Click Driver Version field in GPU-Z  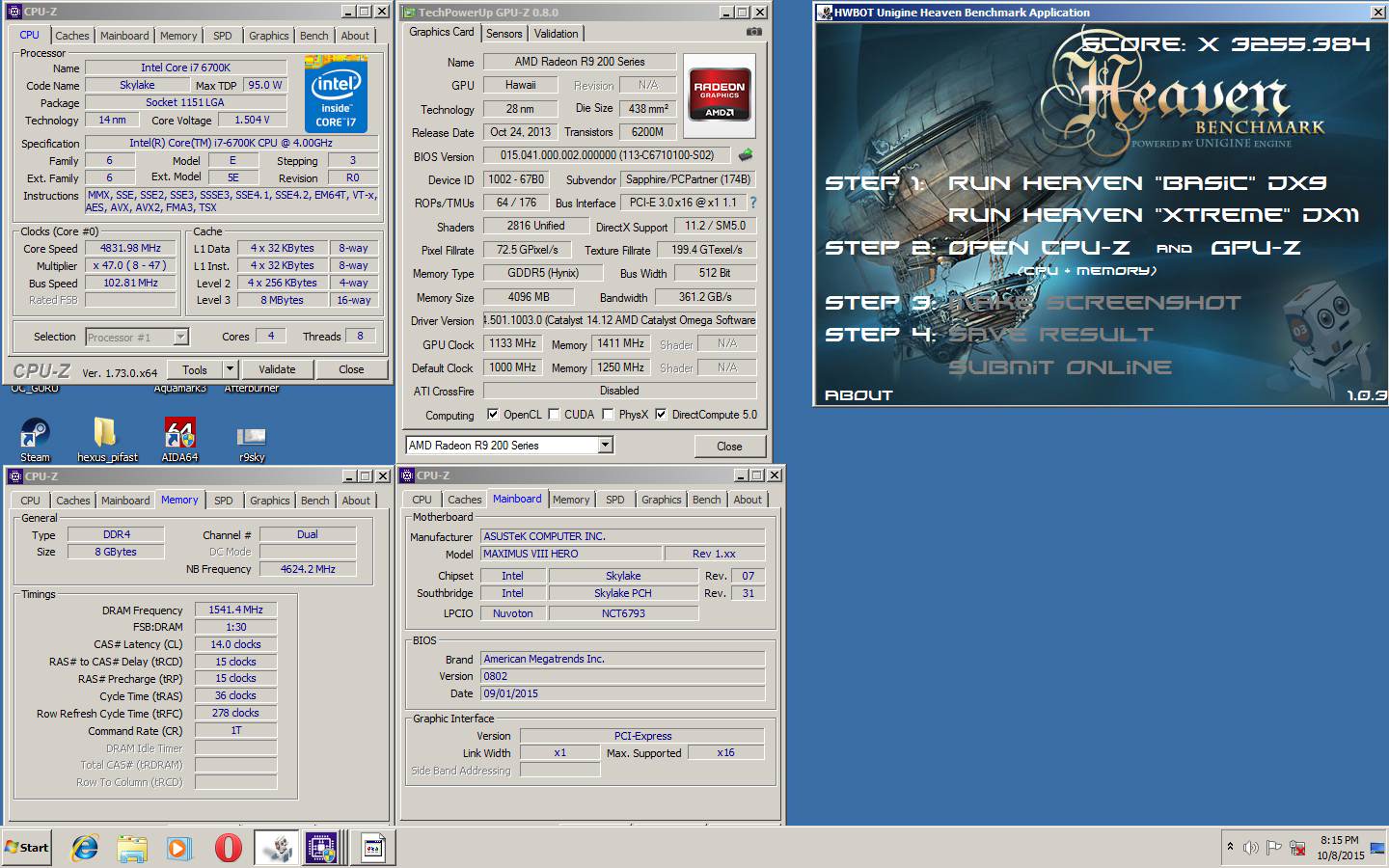tap(619, 320)
